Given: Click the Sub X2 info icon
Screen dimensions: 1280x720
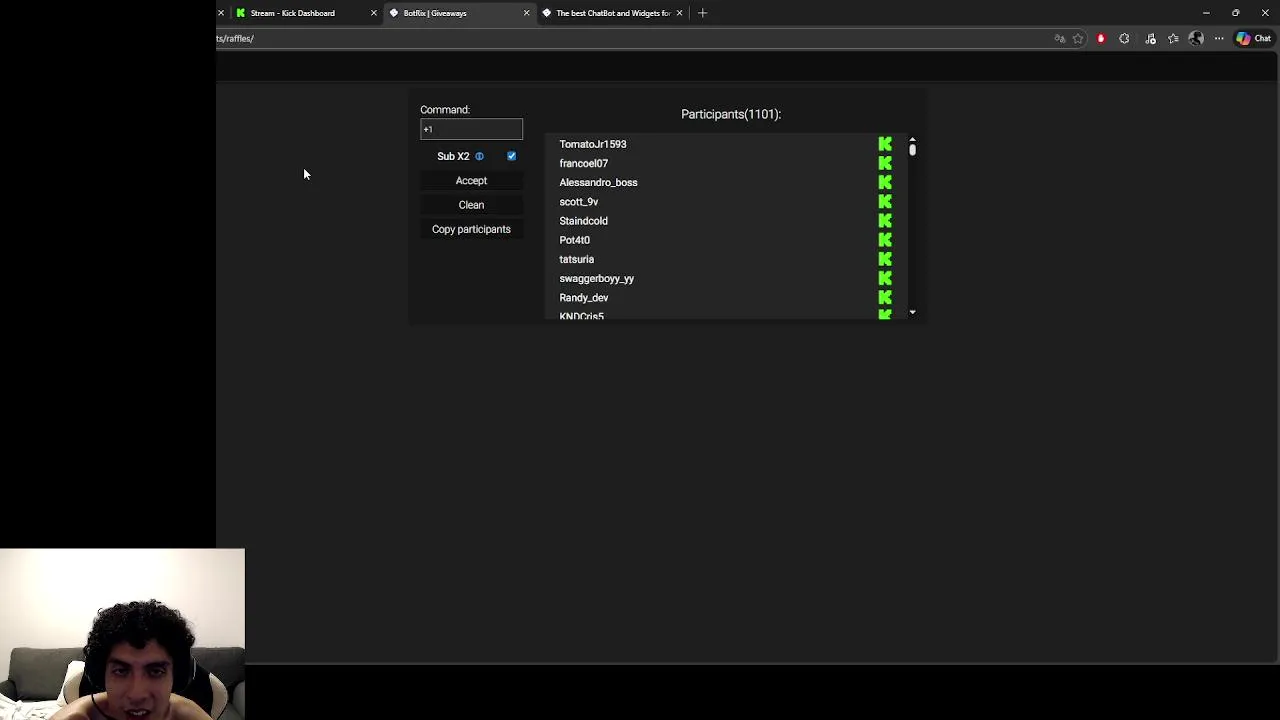Looking at the screenshot, I should point(479,156).
